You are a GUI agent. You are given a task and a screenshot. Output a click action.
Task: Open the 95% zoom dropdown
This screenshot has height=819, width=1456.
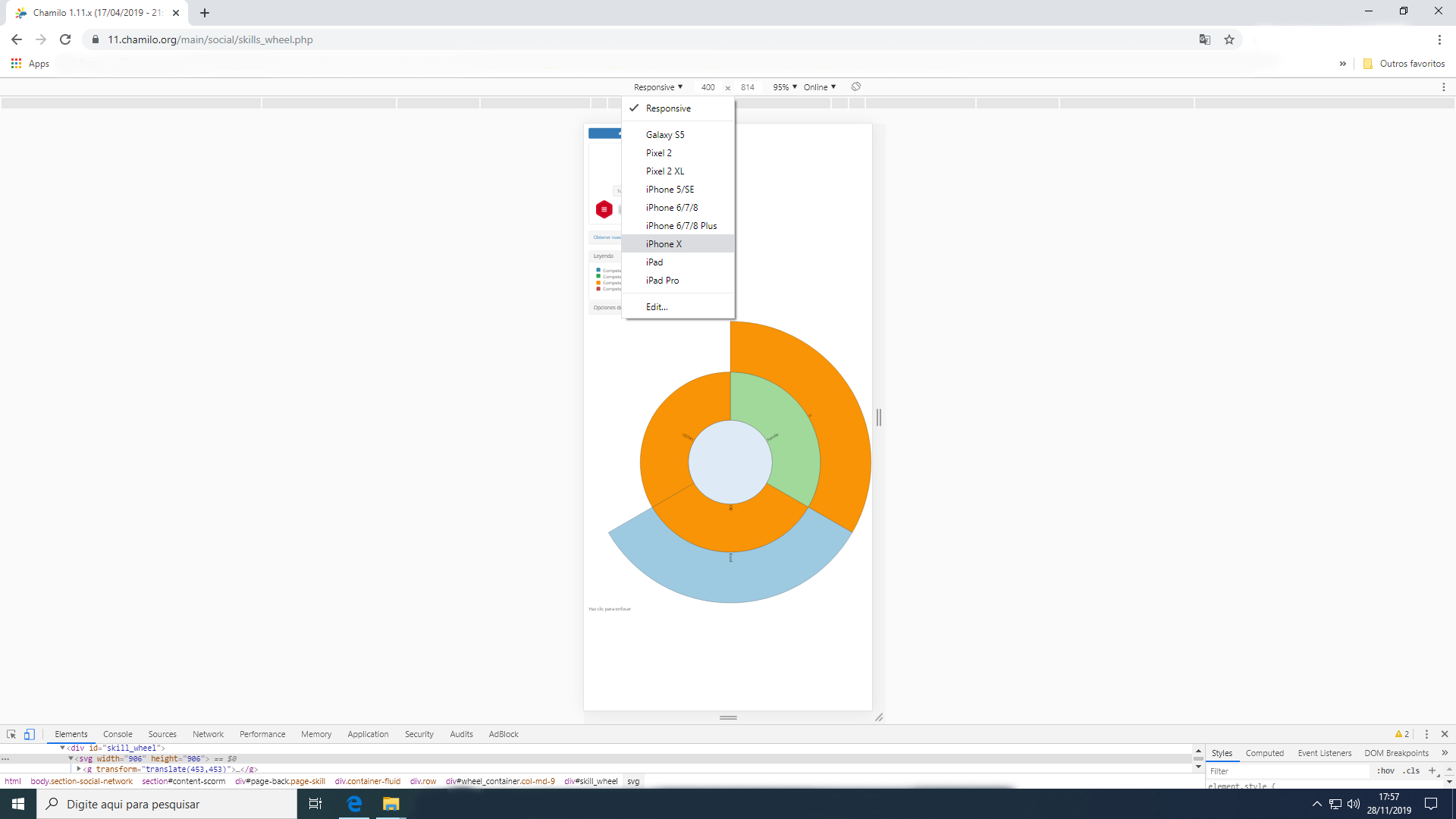(x=785, y=87)
